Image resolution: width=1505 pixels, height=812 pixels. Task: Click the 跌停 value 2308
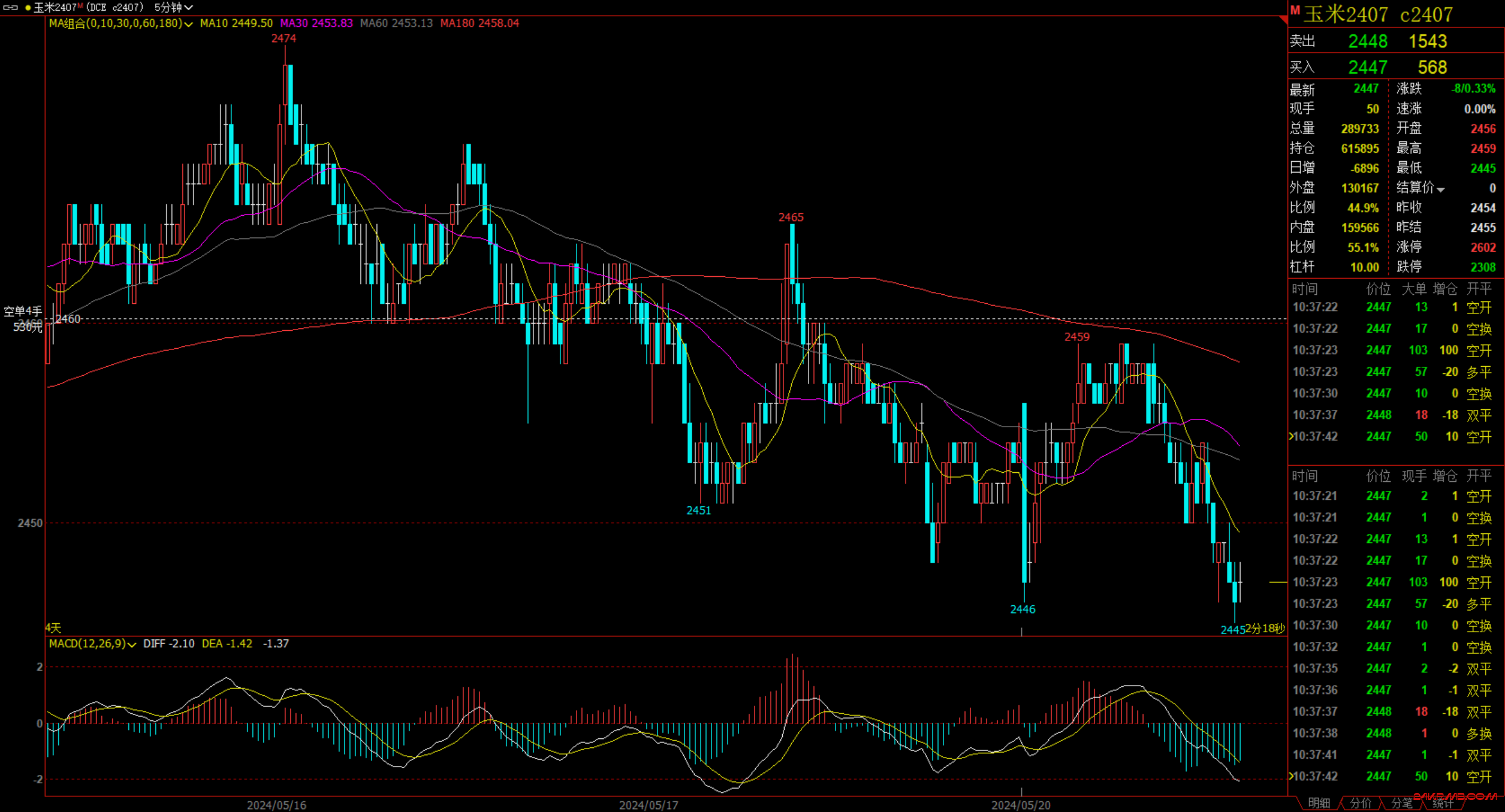(1483, 267)
